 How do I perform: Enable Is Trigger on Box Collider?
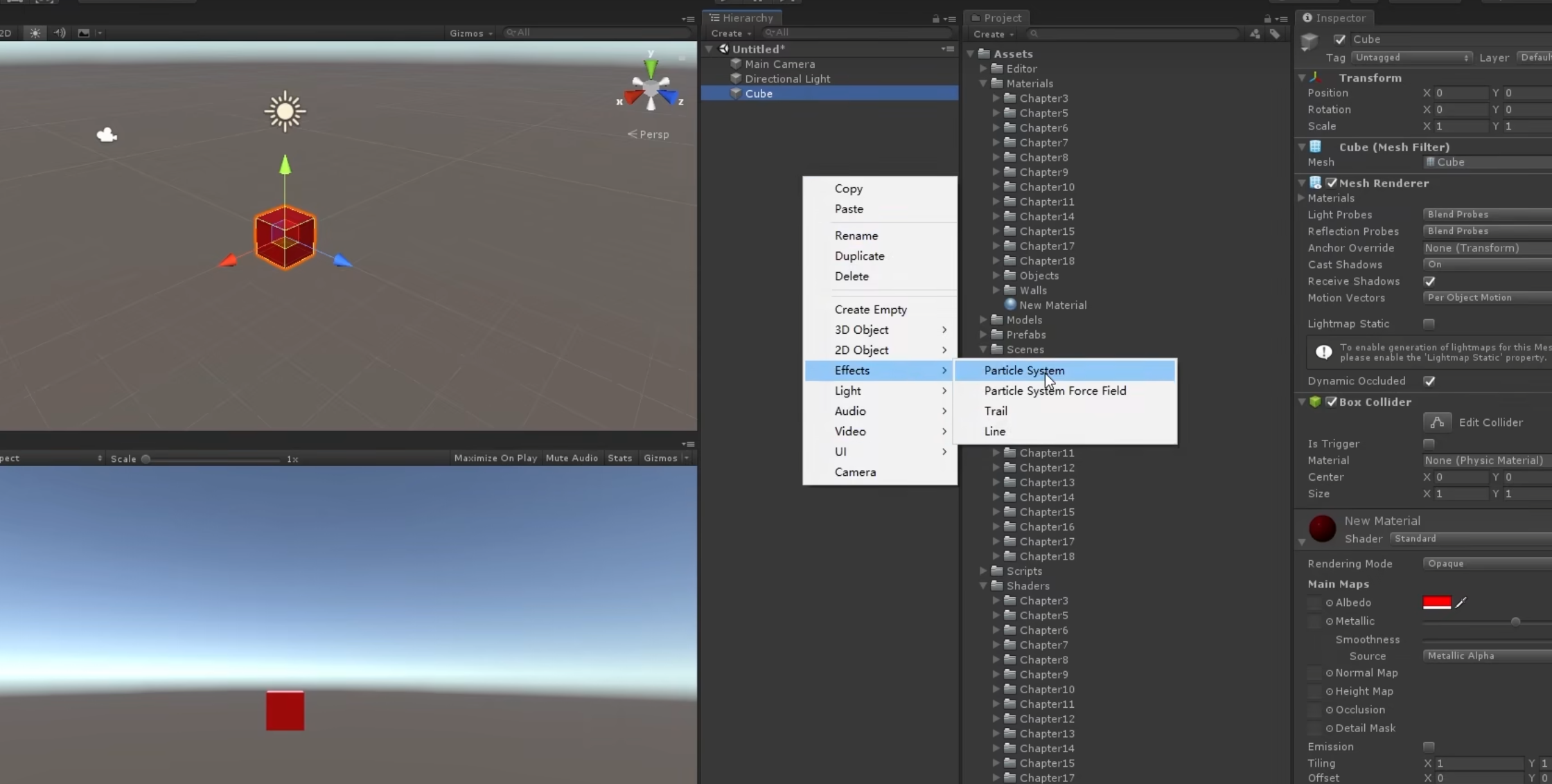coord(1429,443)
